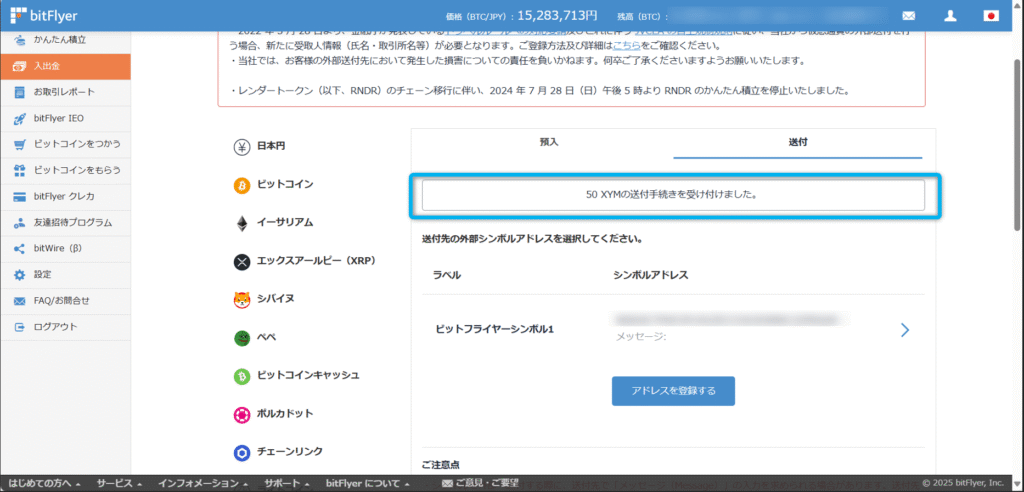Screen dimensions: 1024x492
Task: Expand the はじめての方へ footer menu
Action: (45, 484)
